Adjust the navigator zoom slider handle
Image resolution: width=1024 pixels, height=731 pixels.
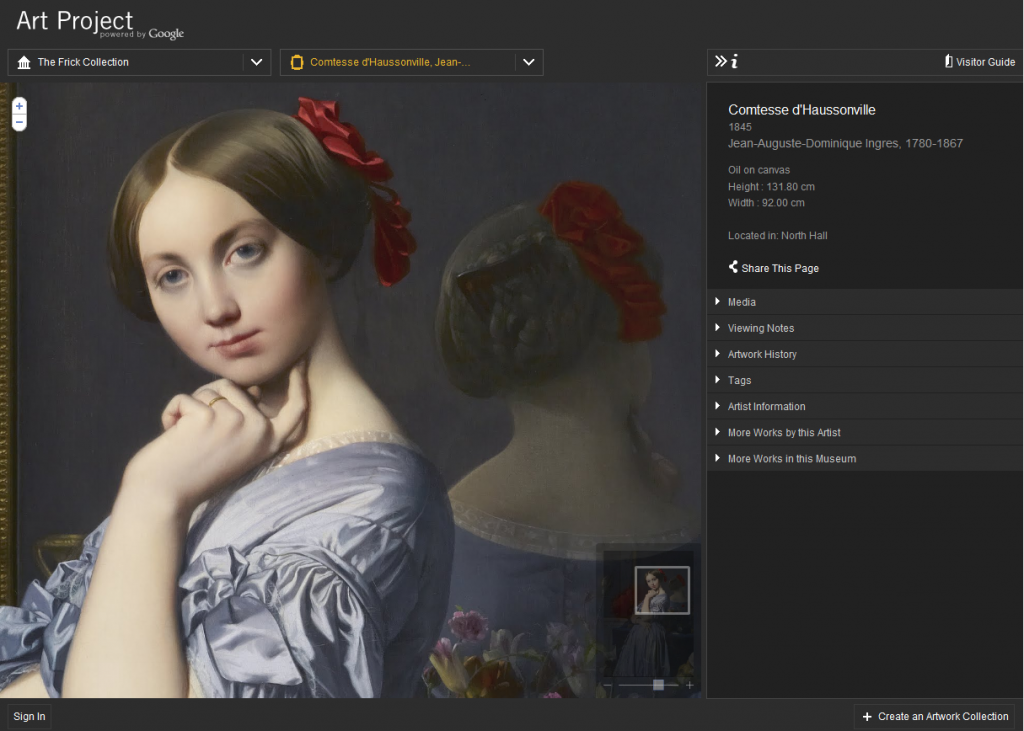point(658,685)
